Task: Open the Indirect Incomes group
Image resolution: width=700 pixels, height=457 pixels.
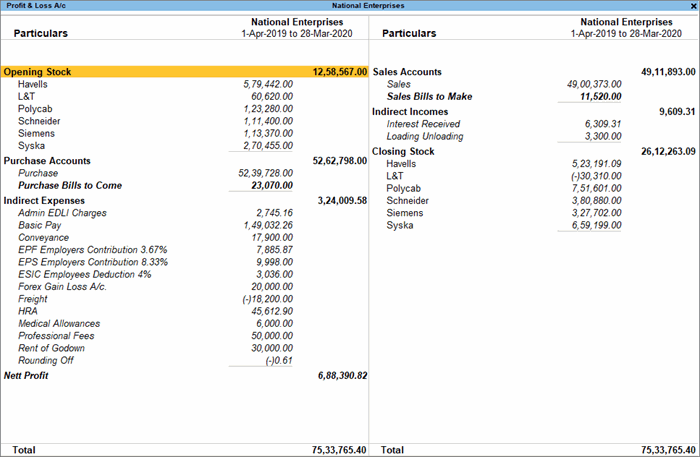Action: pyautogui.click(x=409, y=111)
